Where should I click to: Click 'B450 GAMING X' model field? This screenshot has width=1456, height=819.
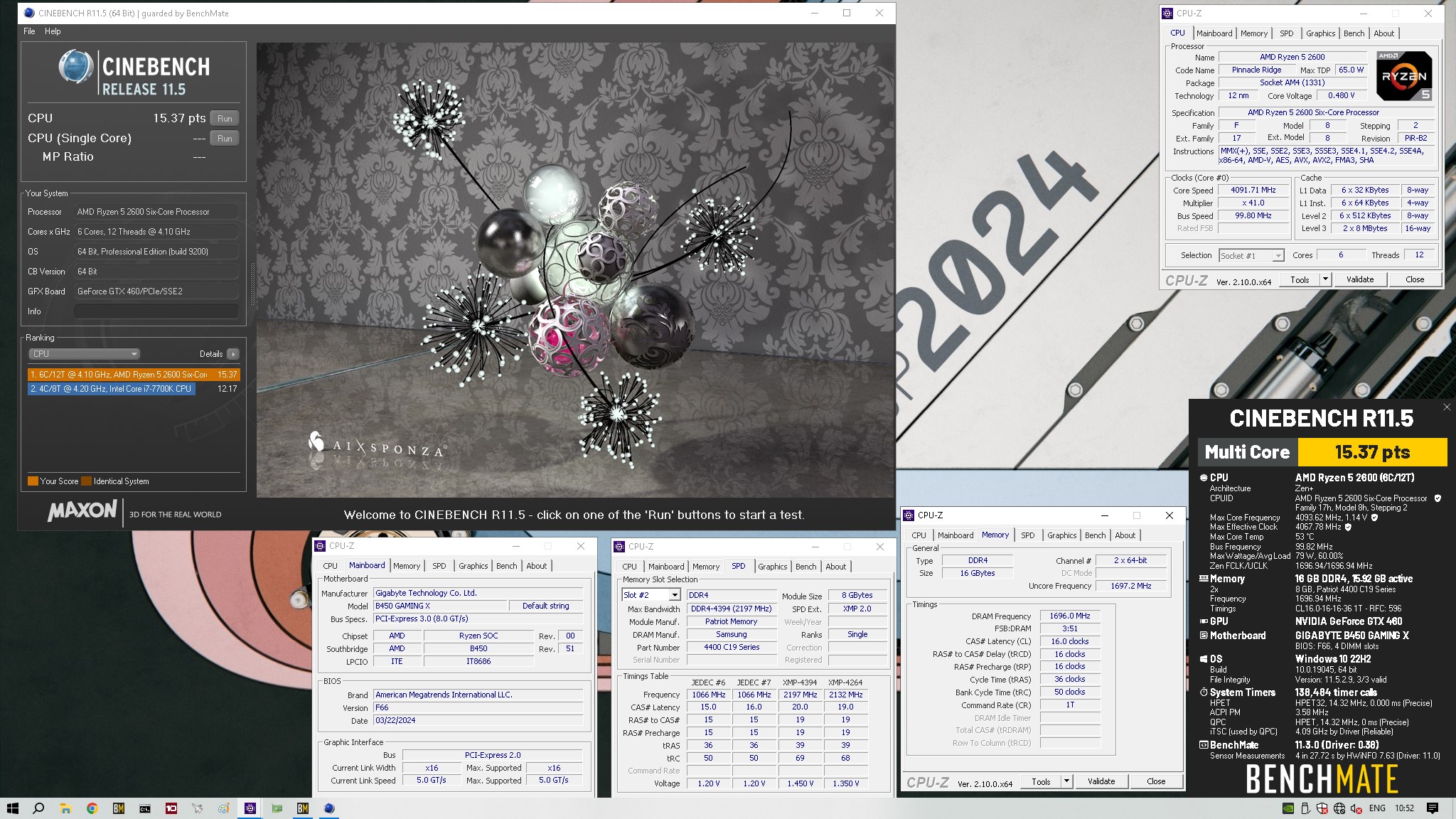pyautogui.click(x=441, y=606)
